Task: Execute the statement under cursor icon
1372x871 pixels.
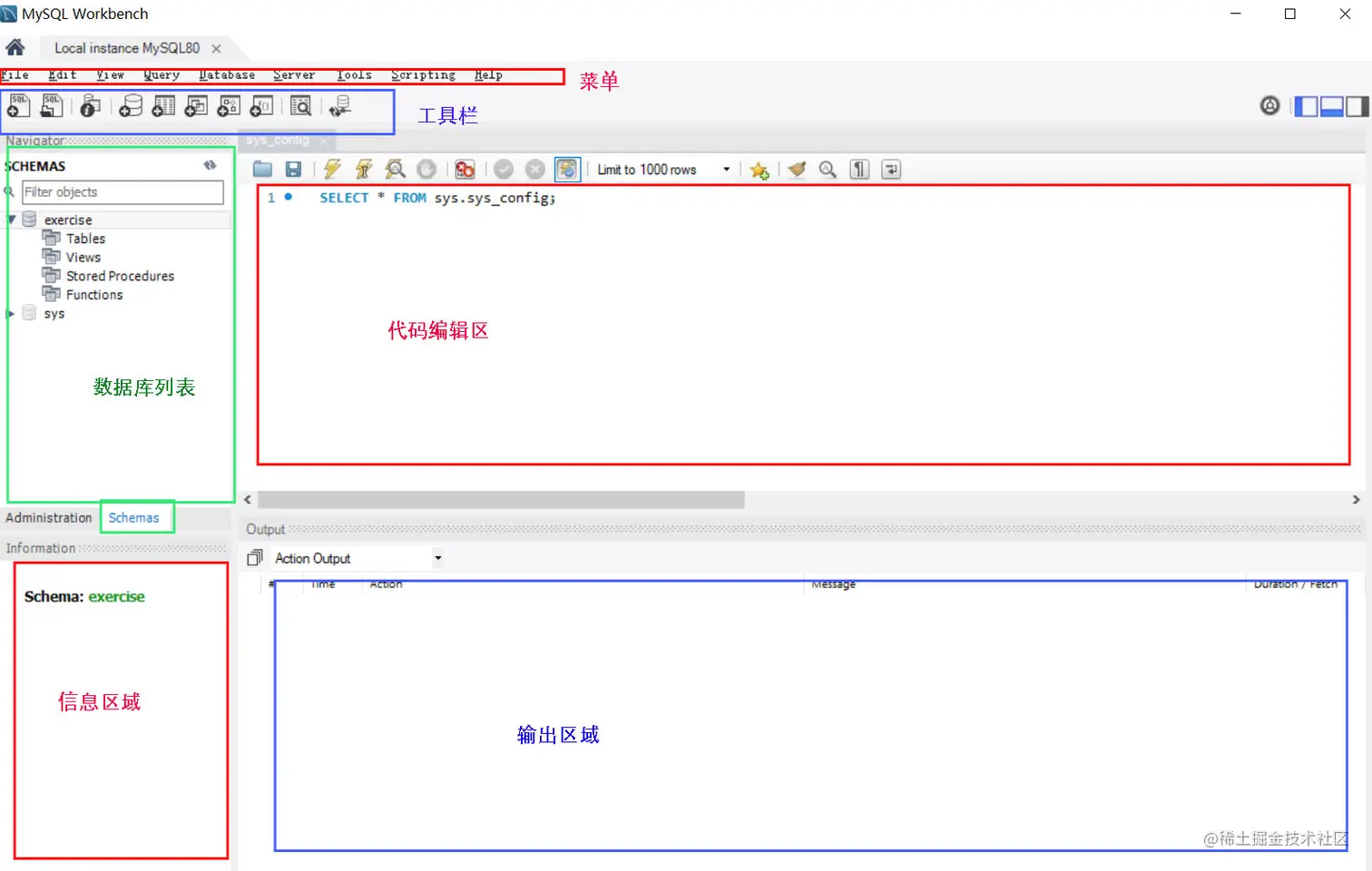Action: pos(364,169)
